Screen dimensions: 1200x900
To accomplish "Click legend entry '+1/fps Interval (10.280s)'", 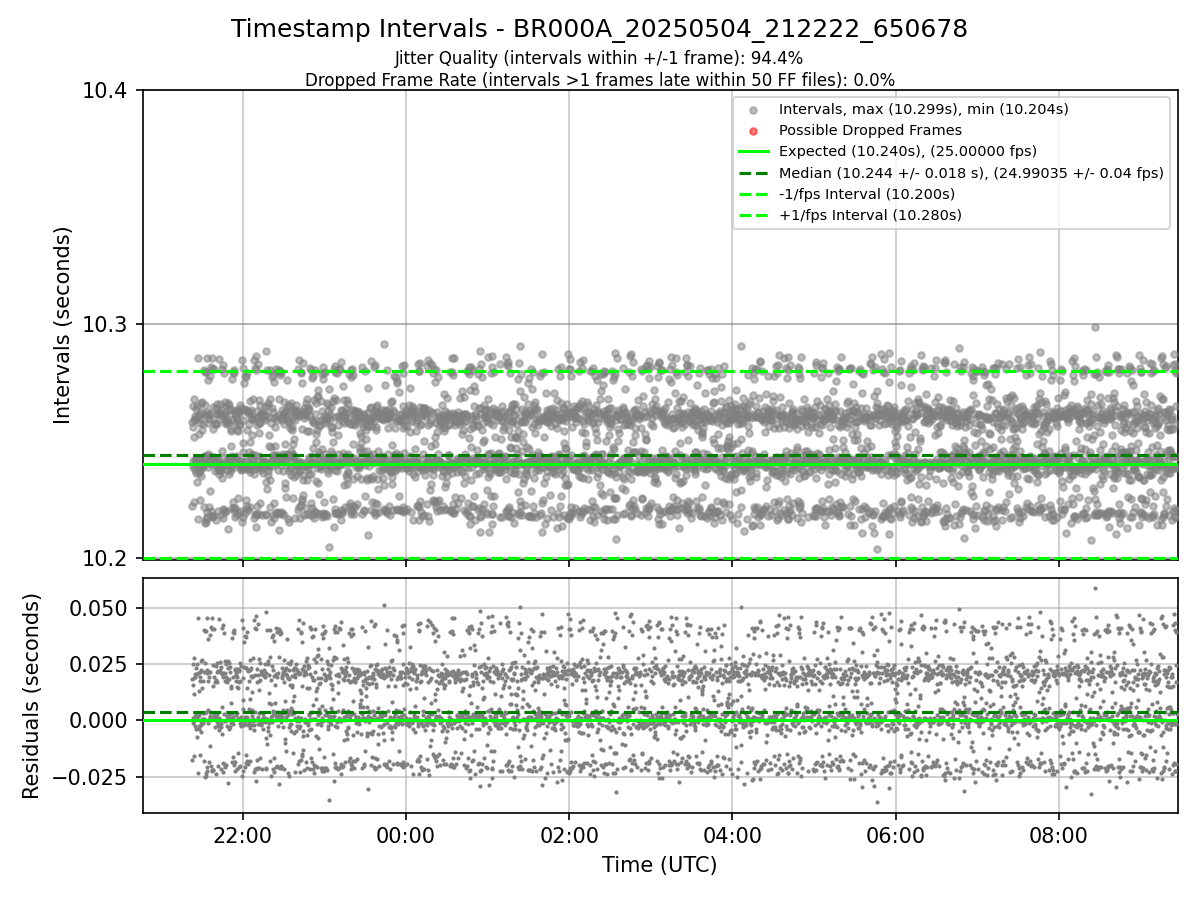I will (x=870, y=215).
